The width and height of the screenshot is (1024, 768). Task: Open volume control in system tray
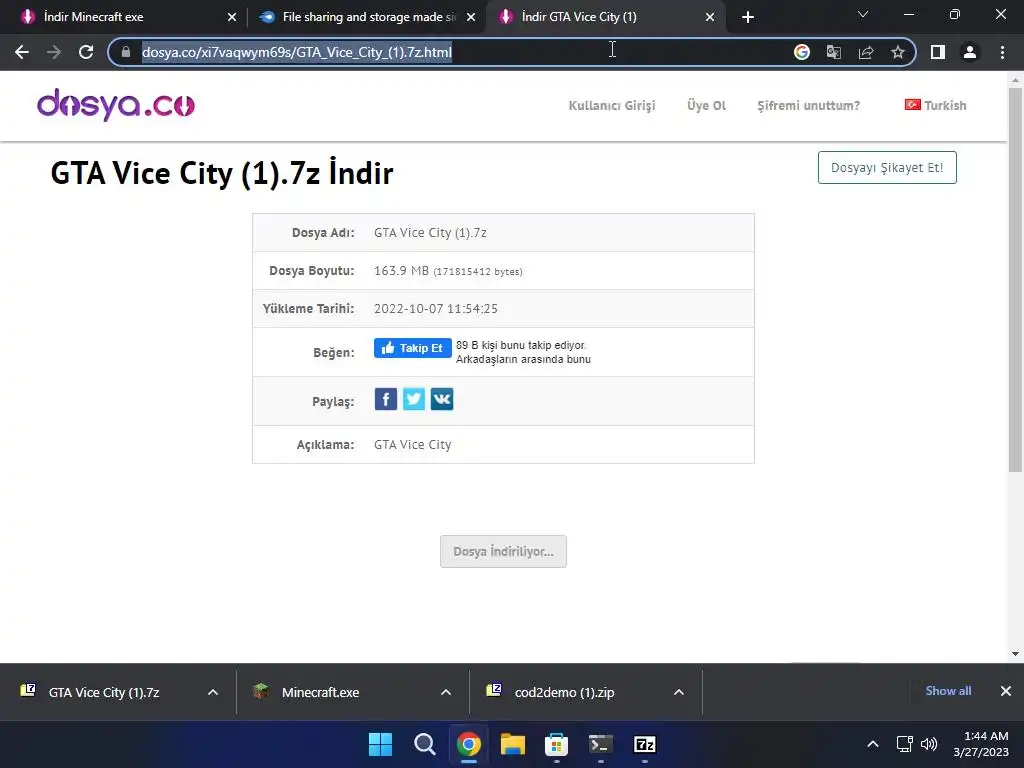pos(929,744)
